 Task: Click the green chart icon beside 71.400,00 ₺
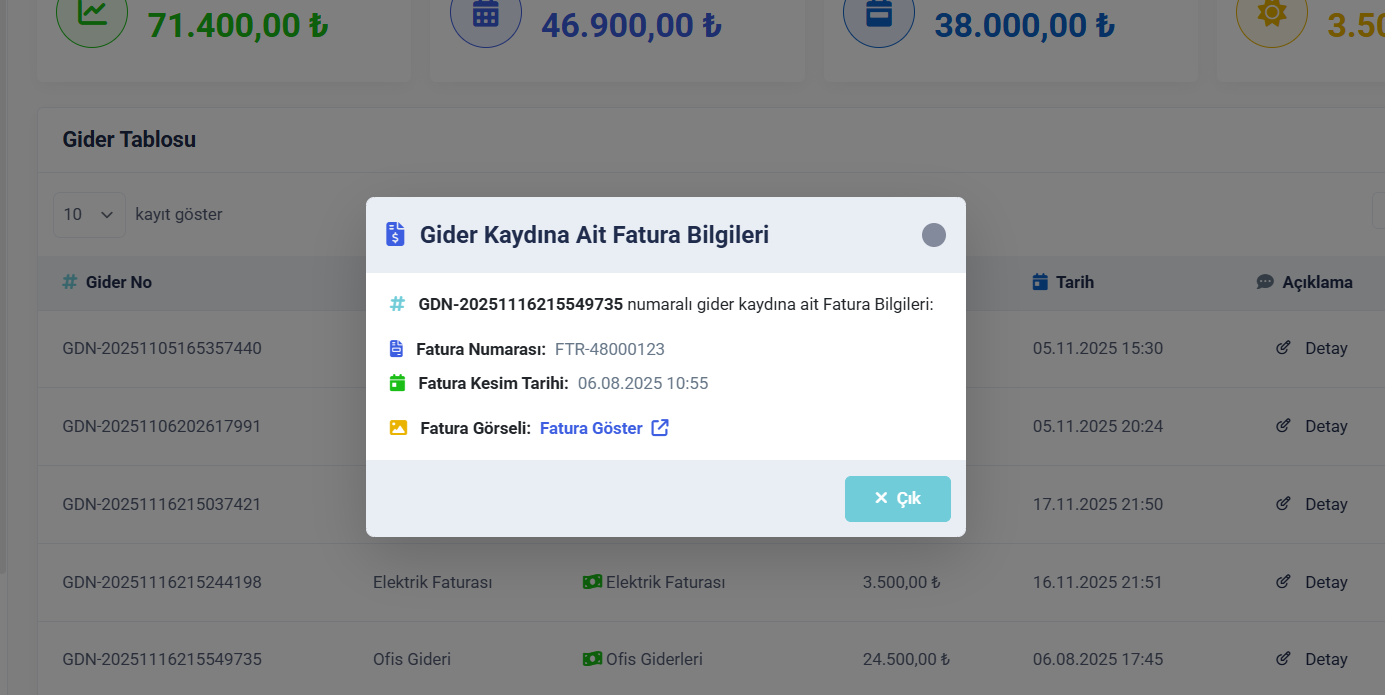pyautogui.click(x=92, y=14)
